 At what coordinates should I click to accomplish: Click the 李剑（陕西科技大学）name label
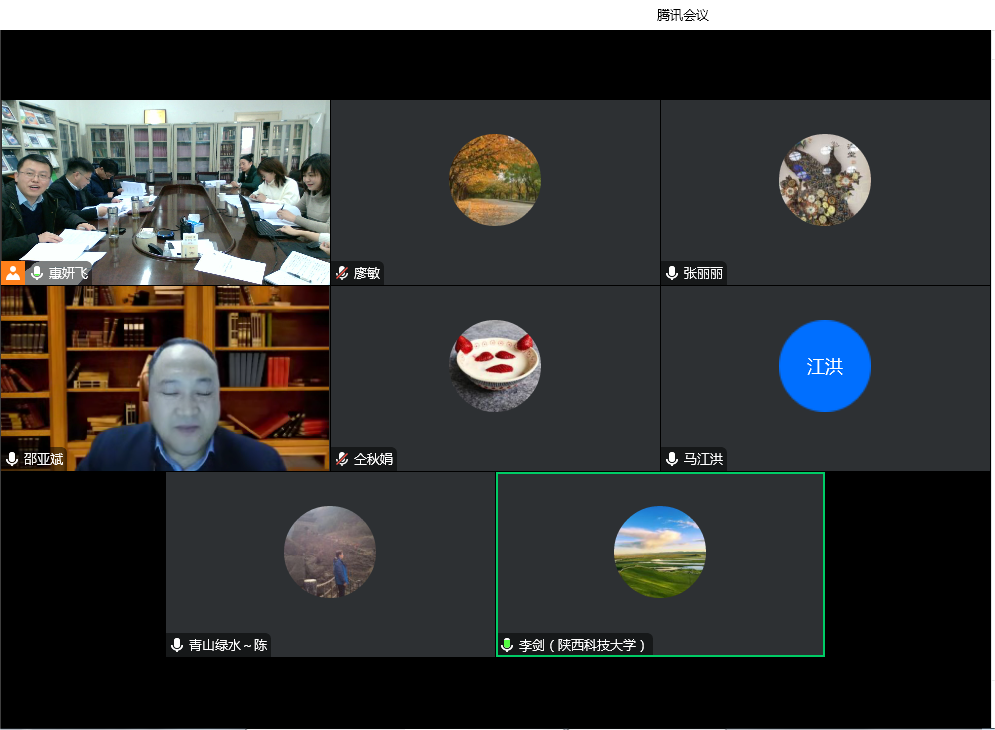(x=582, y=645)
